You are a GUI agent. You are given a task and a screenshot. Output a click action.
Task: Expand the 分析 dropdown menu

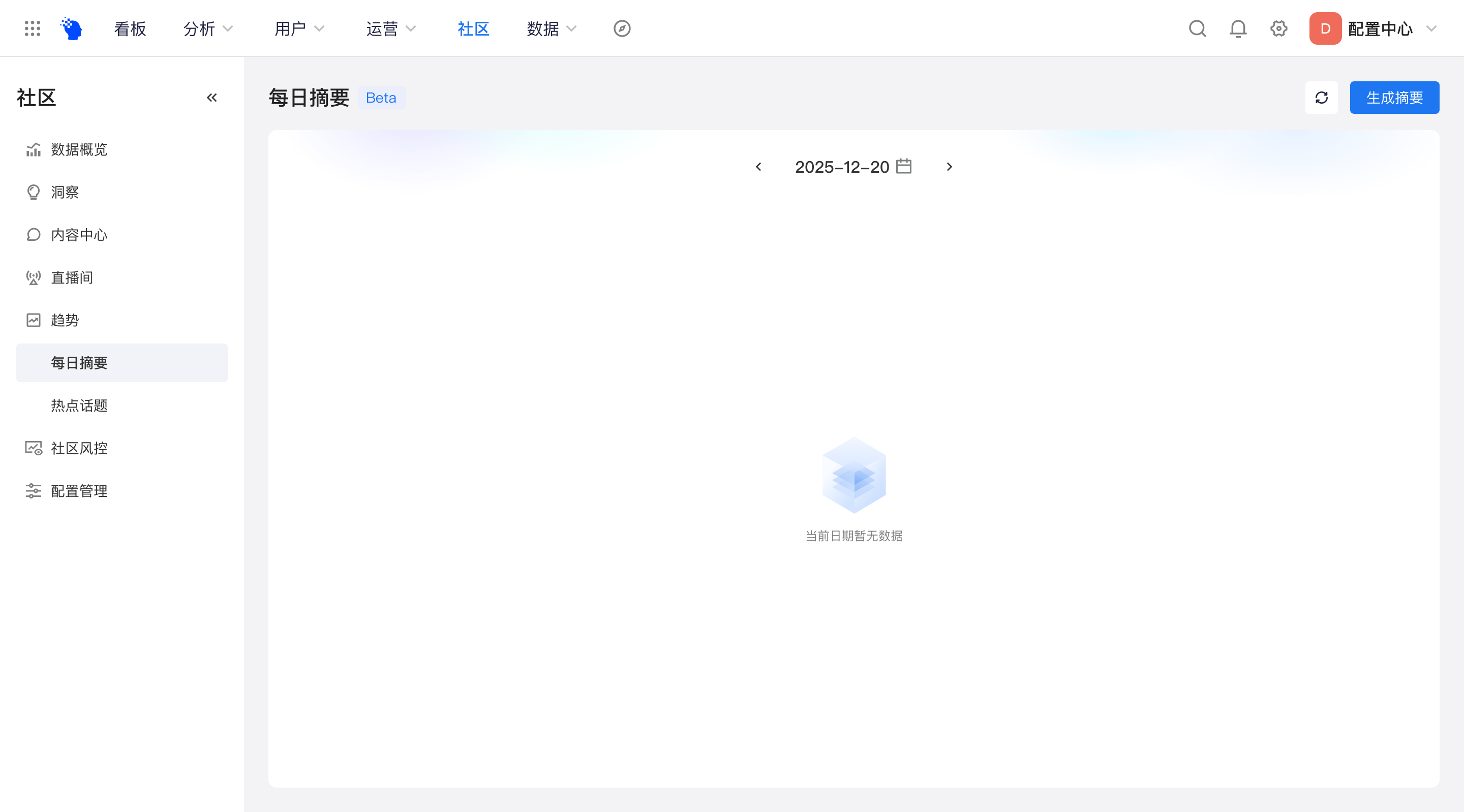208,28
